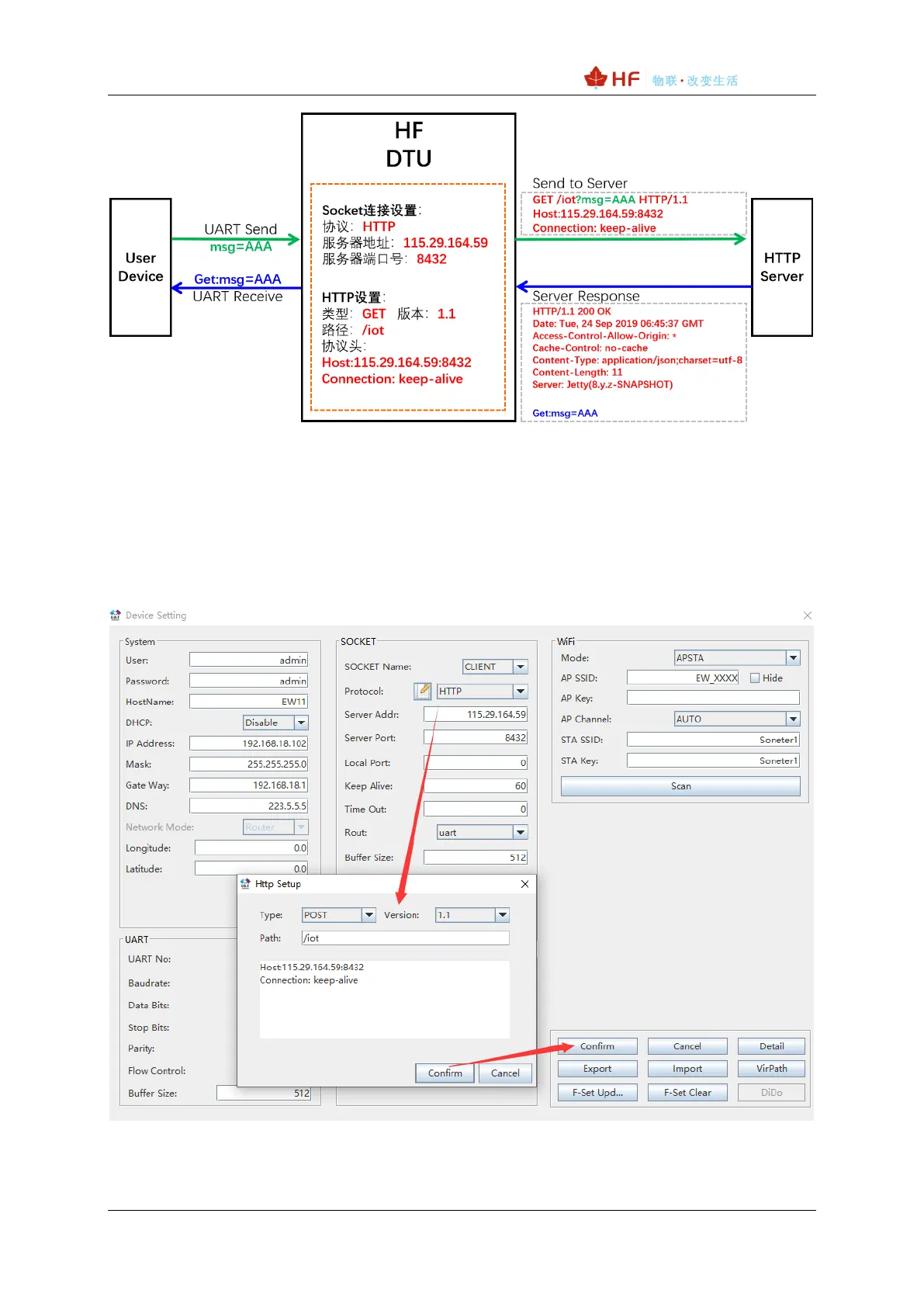Click the Latitude field

pos(251,868)
